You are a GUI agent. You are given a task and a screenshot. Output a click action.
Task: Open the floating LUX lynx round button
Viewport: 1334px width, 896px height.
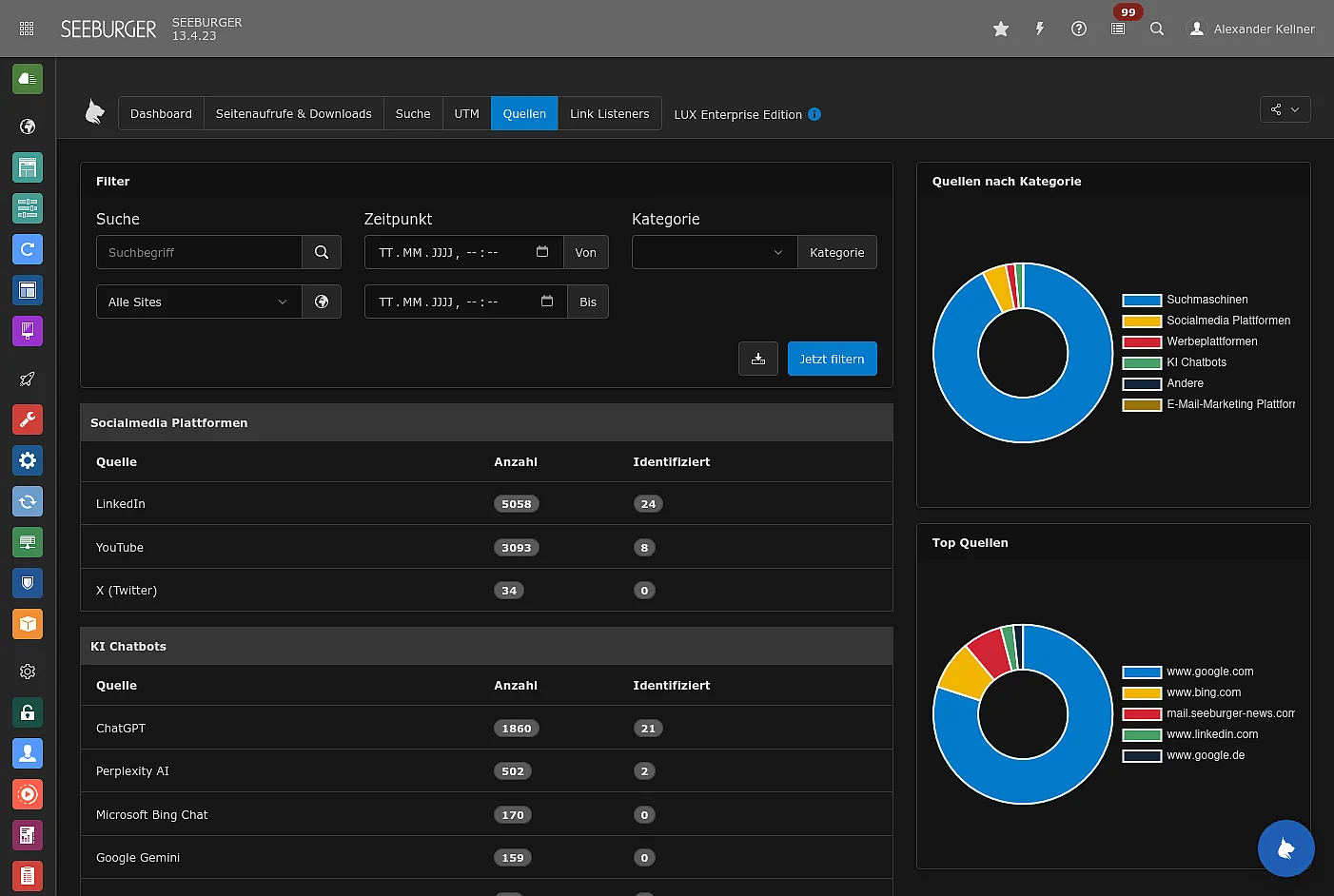[1285, 847]
